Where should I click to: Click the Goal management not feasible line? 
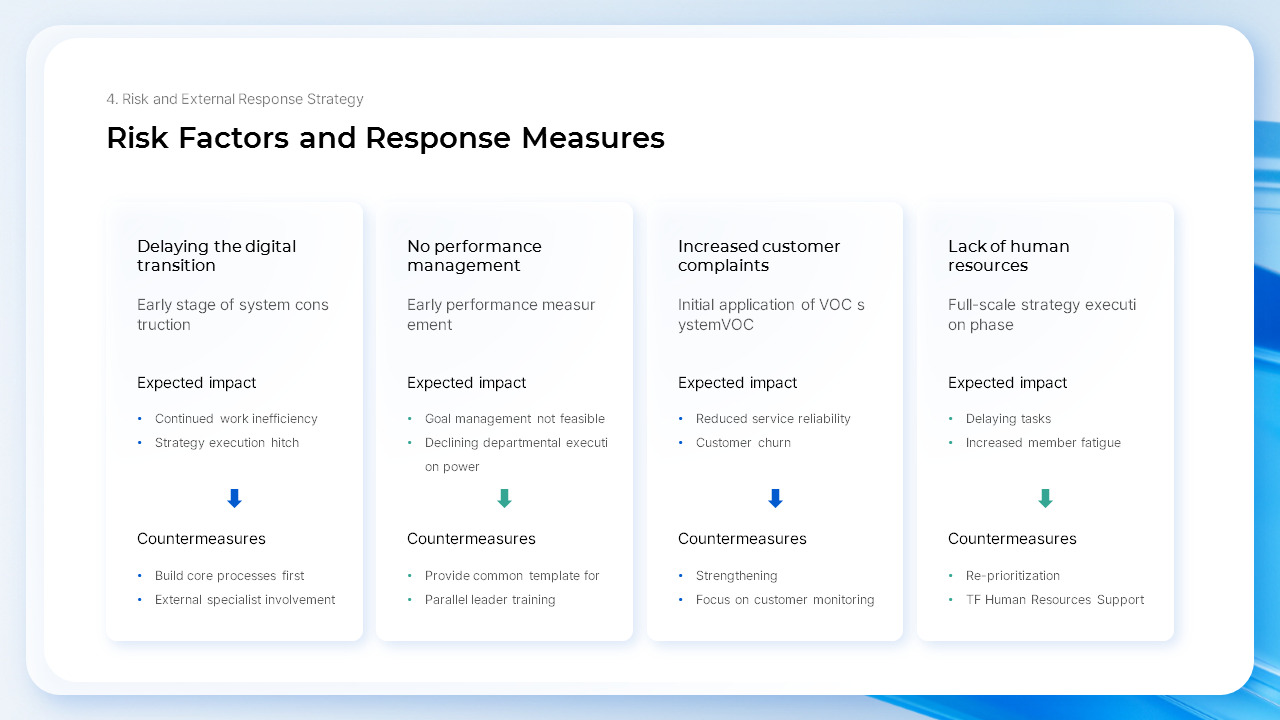pyautogui.click(x=515, y=419)
